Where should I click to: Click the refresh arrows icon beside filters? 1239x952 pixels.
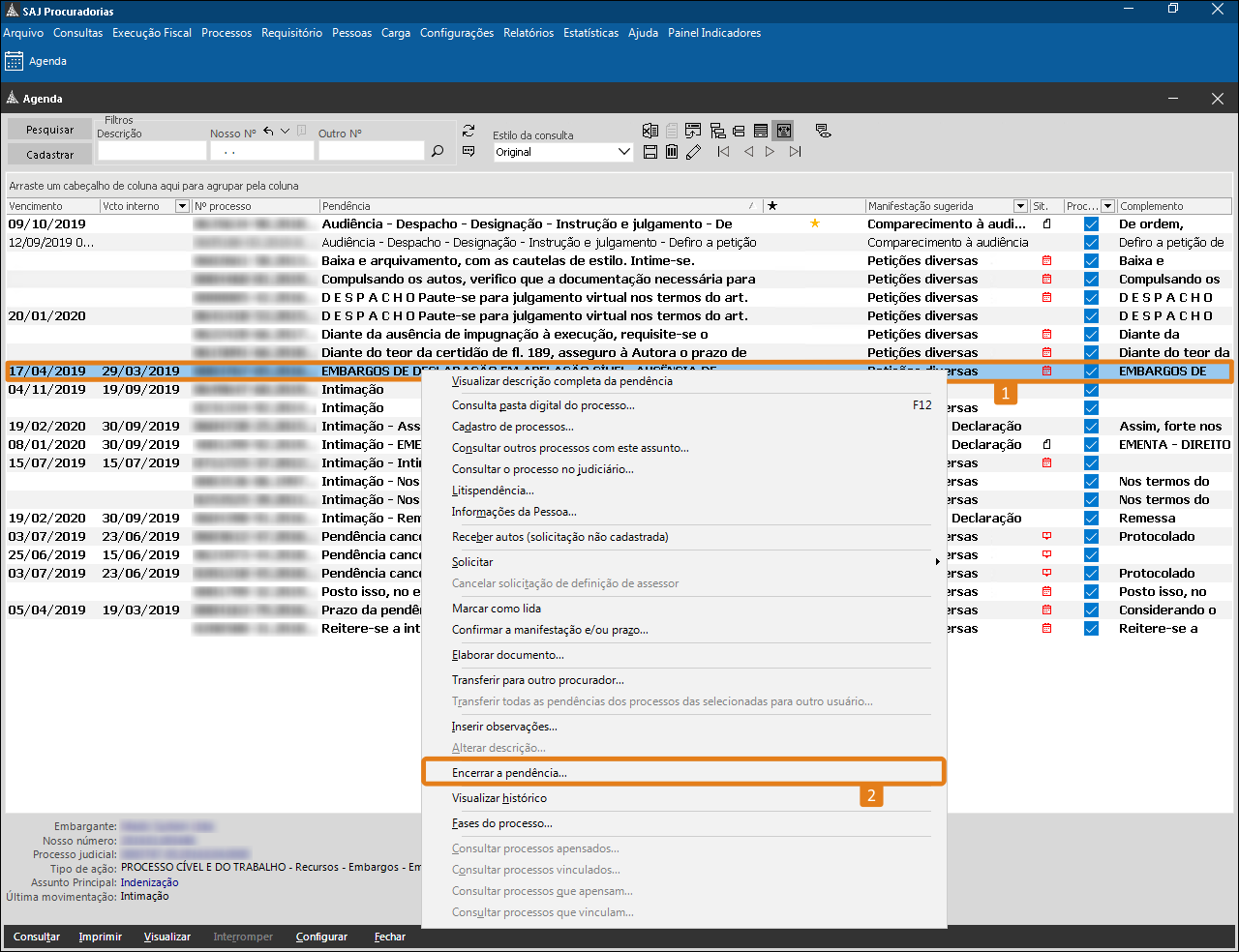[x=468, y=131]
